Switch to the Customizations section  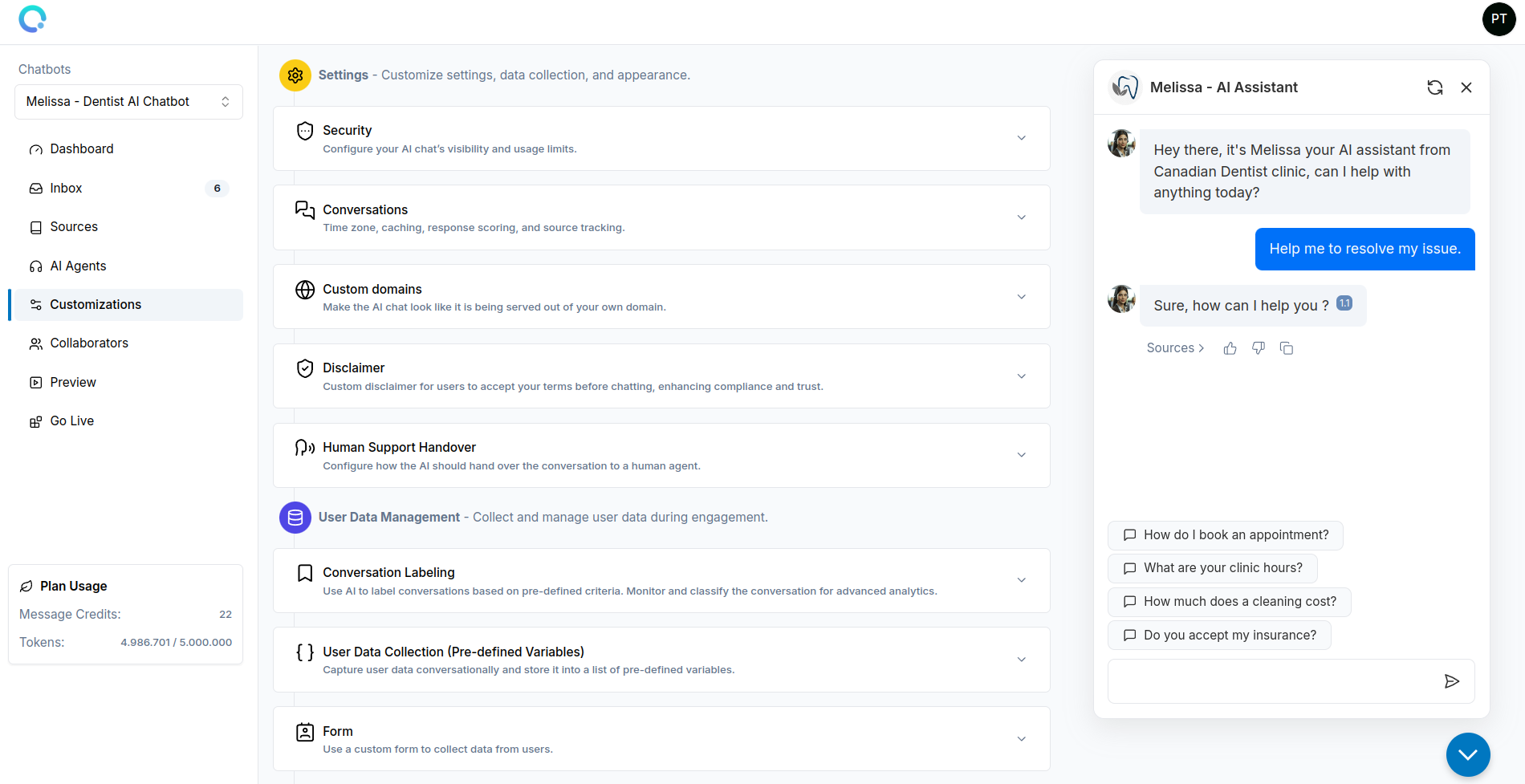(x=96, y=304)
